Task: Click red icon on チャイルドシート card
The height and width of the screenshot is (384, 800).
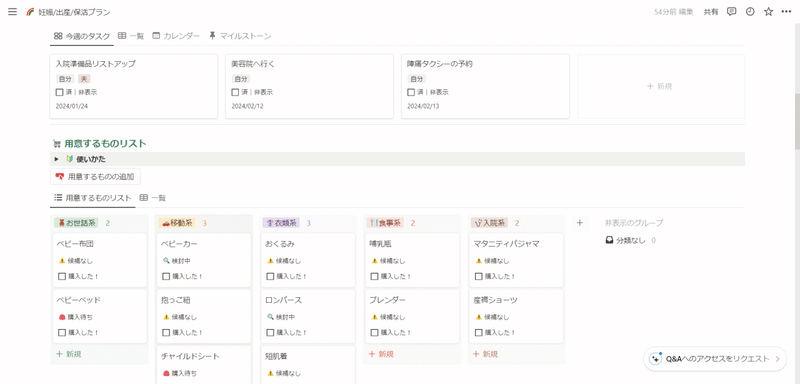Action: click(166, 373)
